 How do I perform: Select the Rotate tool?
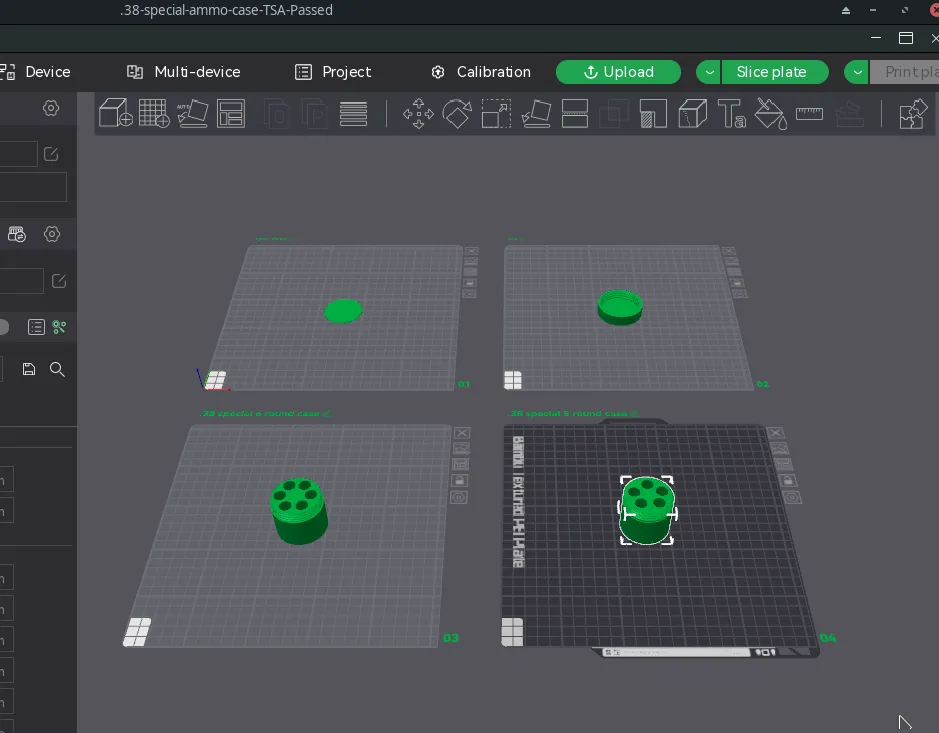(457, 113)
